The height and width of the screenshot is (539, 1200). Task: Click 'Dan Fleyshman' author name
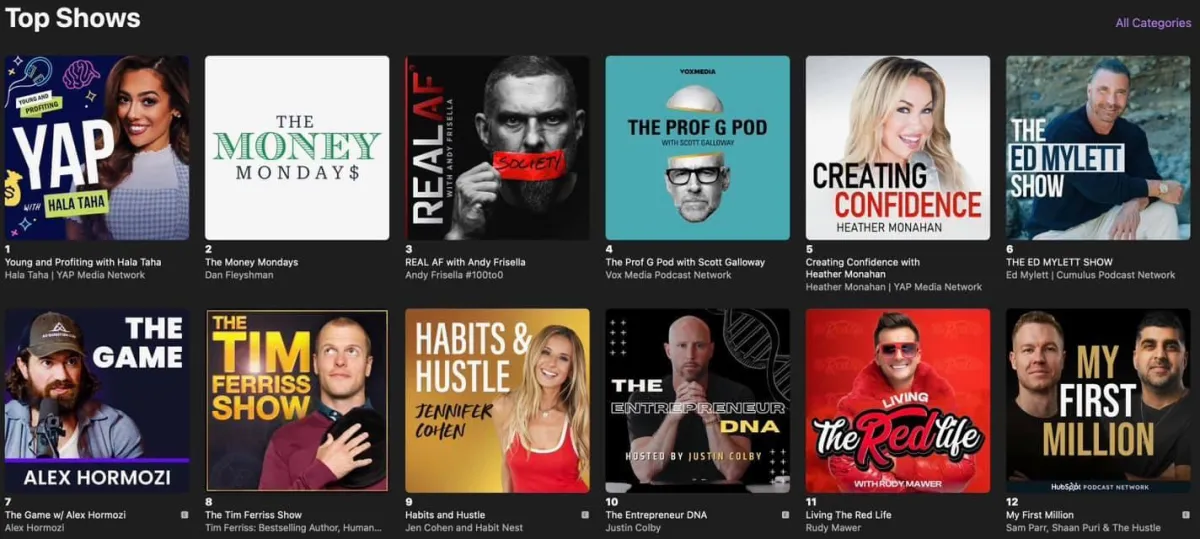tap(239, 275)
